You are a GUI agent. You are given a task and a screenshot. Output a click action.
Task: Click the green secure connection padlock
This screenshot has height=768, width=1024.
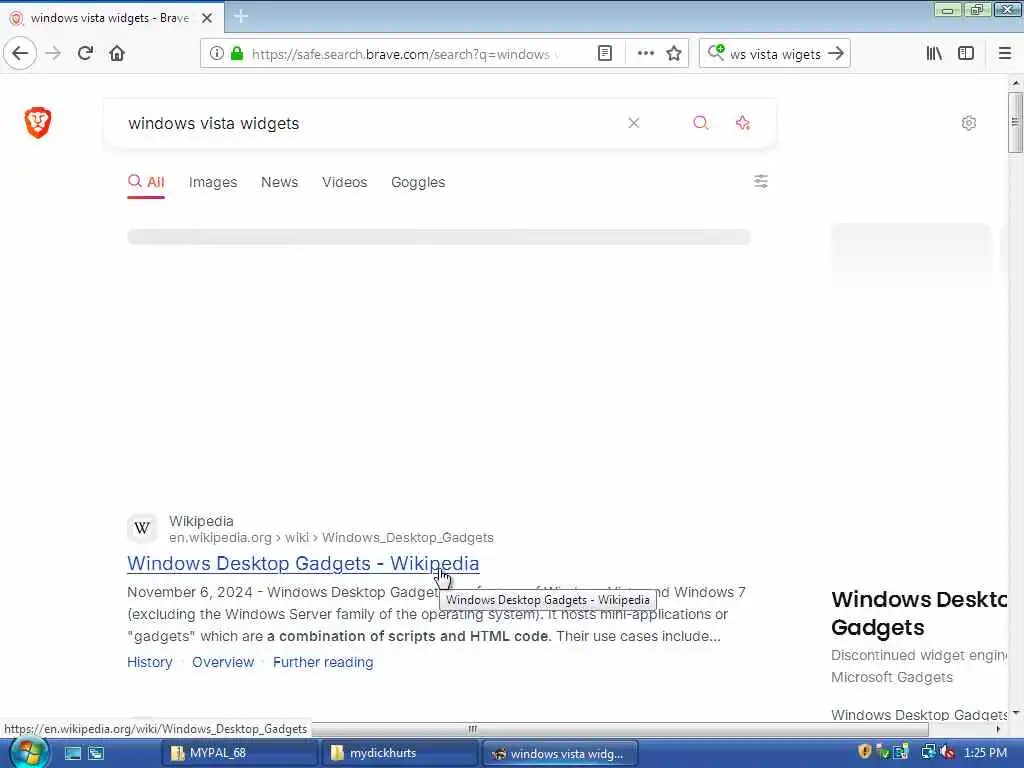click(x=237, y=54)
